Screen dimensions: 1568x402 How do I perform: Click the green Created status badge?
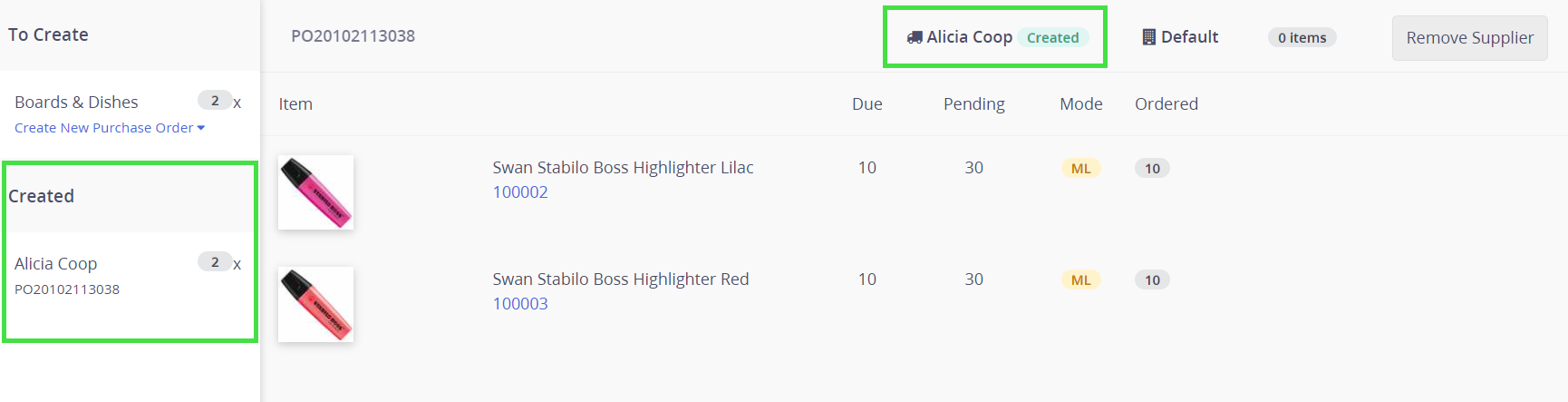coord(1052,38)
